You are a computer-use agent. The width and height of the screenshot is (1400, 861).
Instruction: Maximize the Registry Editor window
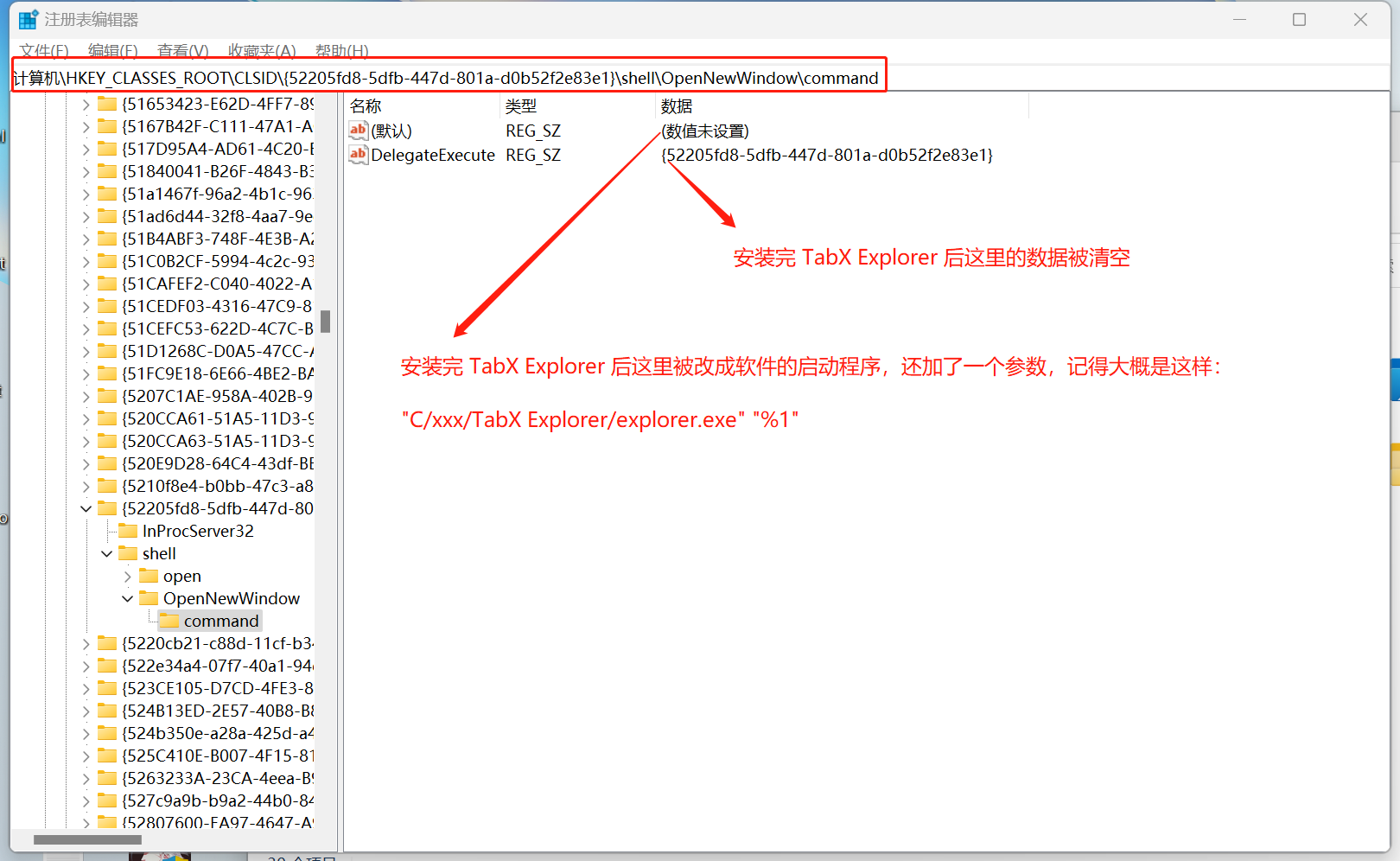(x=1299, y=19)
